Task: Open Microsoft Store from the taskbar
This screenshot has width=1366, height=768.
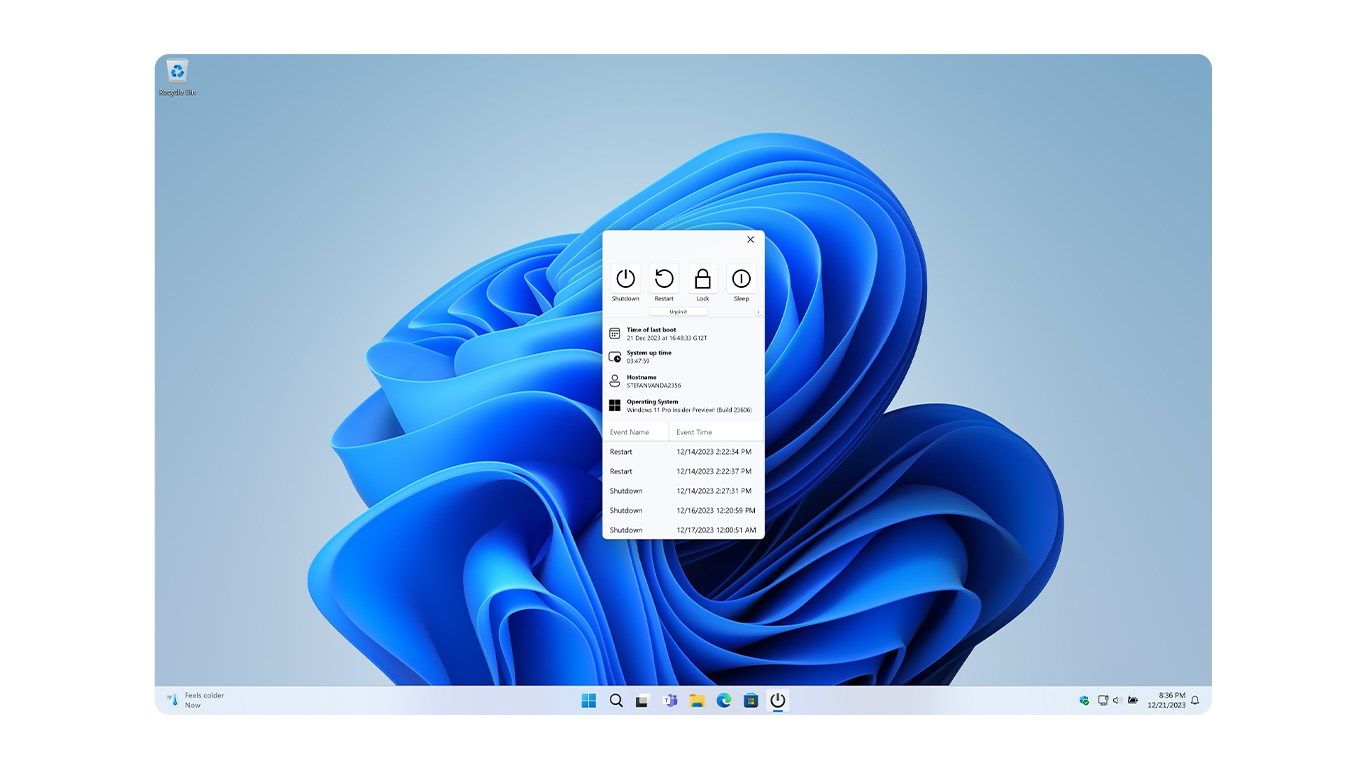Action: [x=751, y=700]
